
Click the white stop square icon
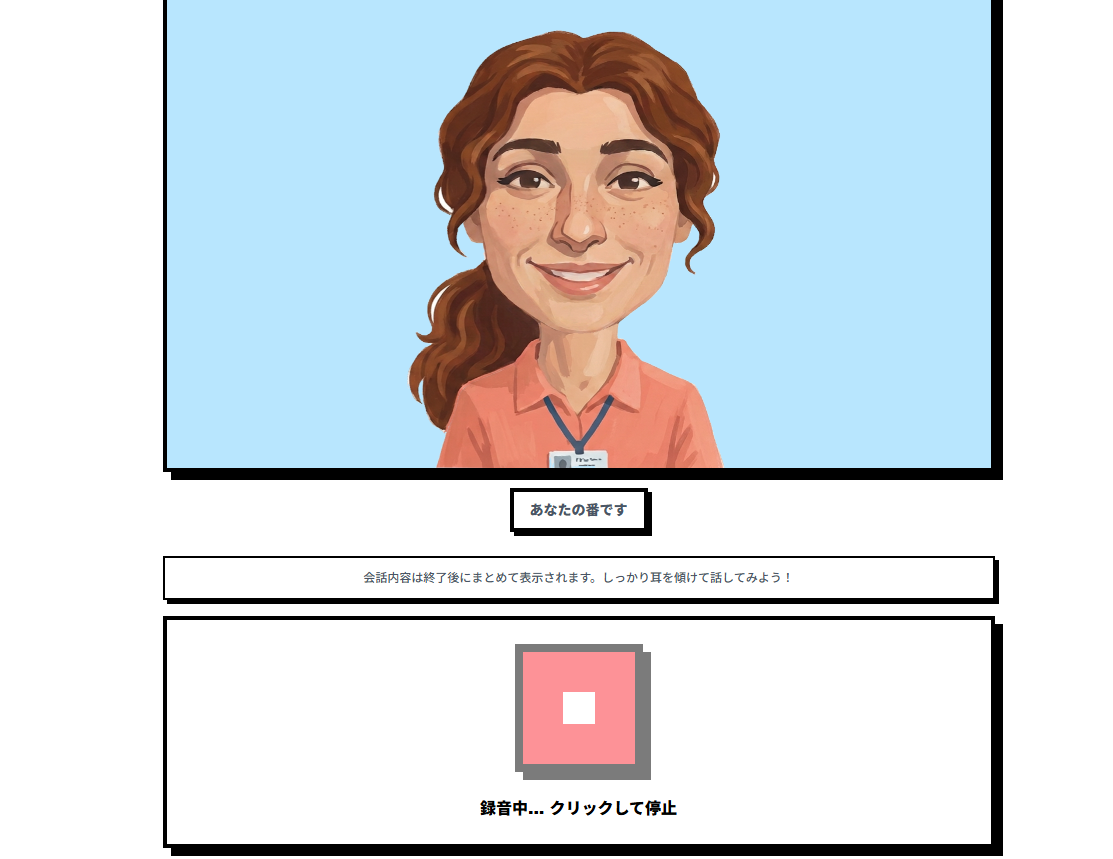579,708
